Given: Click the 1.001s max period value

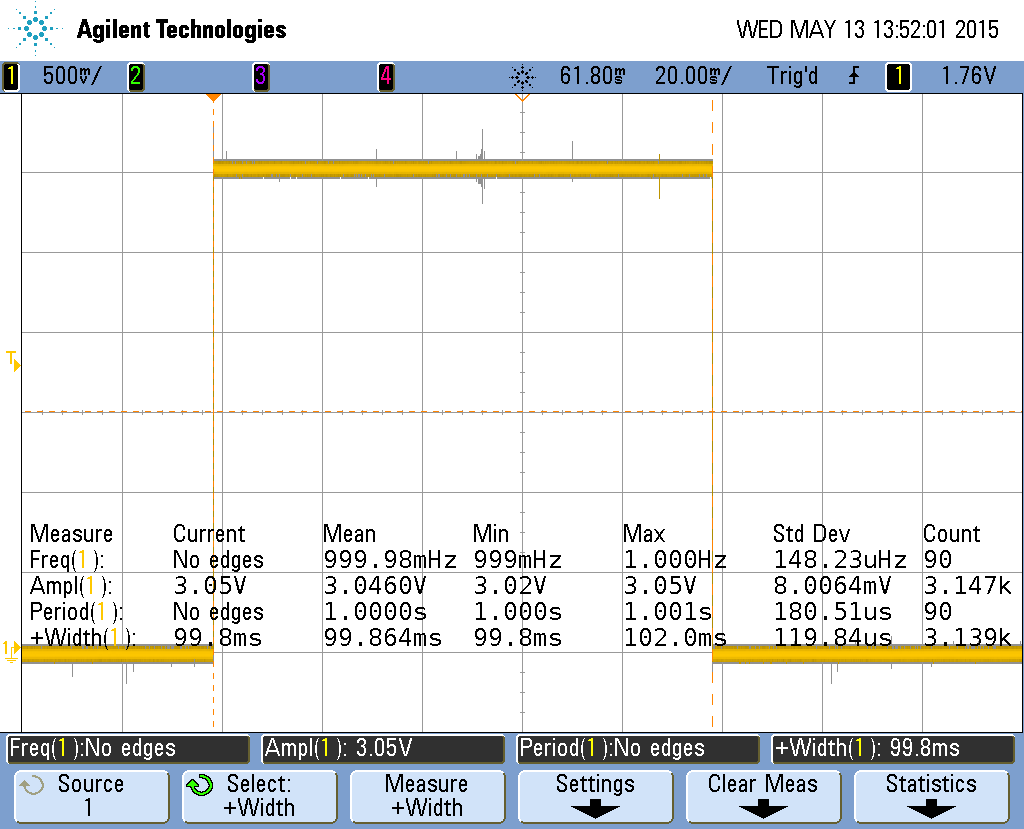Looking at the screenshot, I should tap(667, 612).
